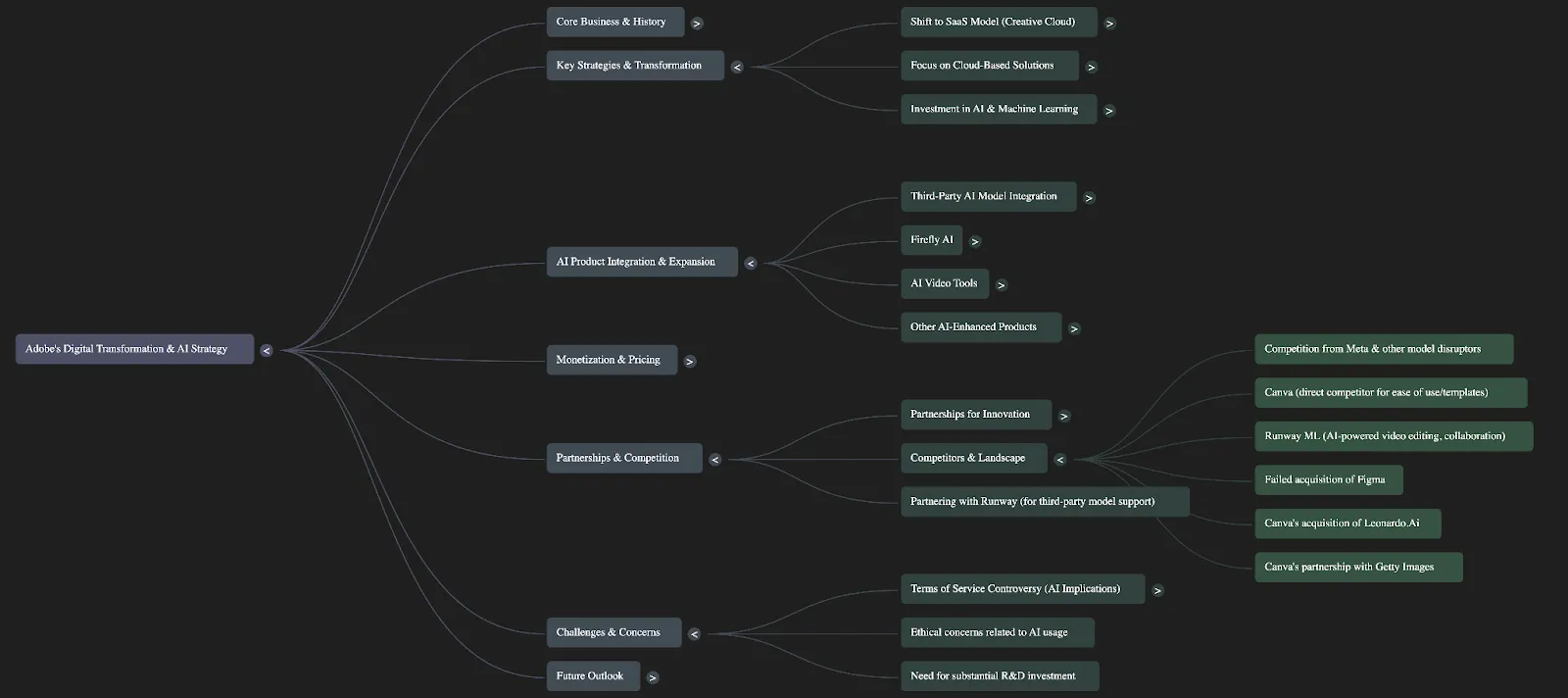Click the Partnering with Runway node
This screenshot has height=698, width=1568.
1045,502
